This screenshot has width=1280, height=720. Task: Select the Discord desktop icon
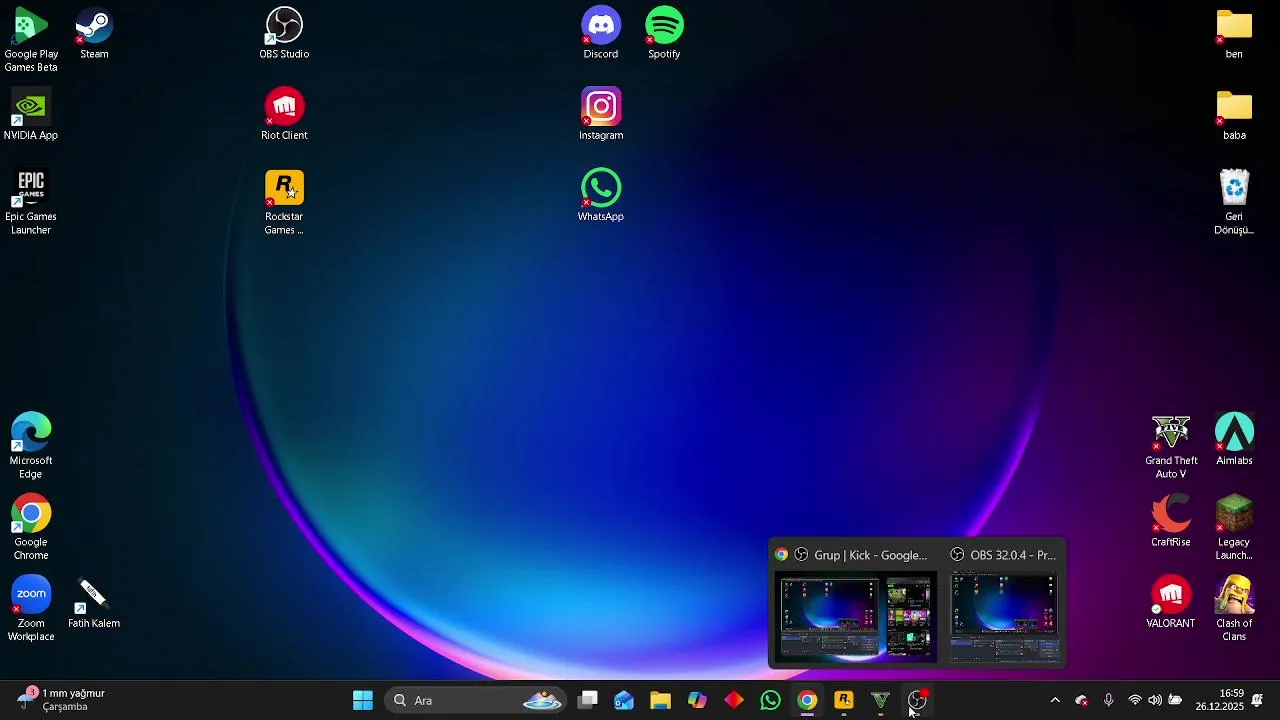coord(601,34)
